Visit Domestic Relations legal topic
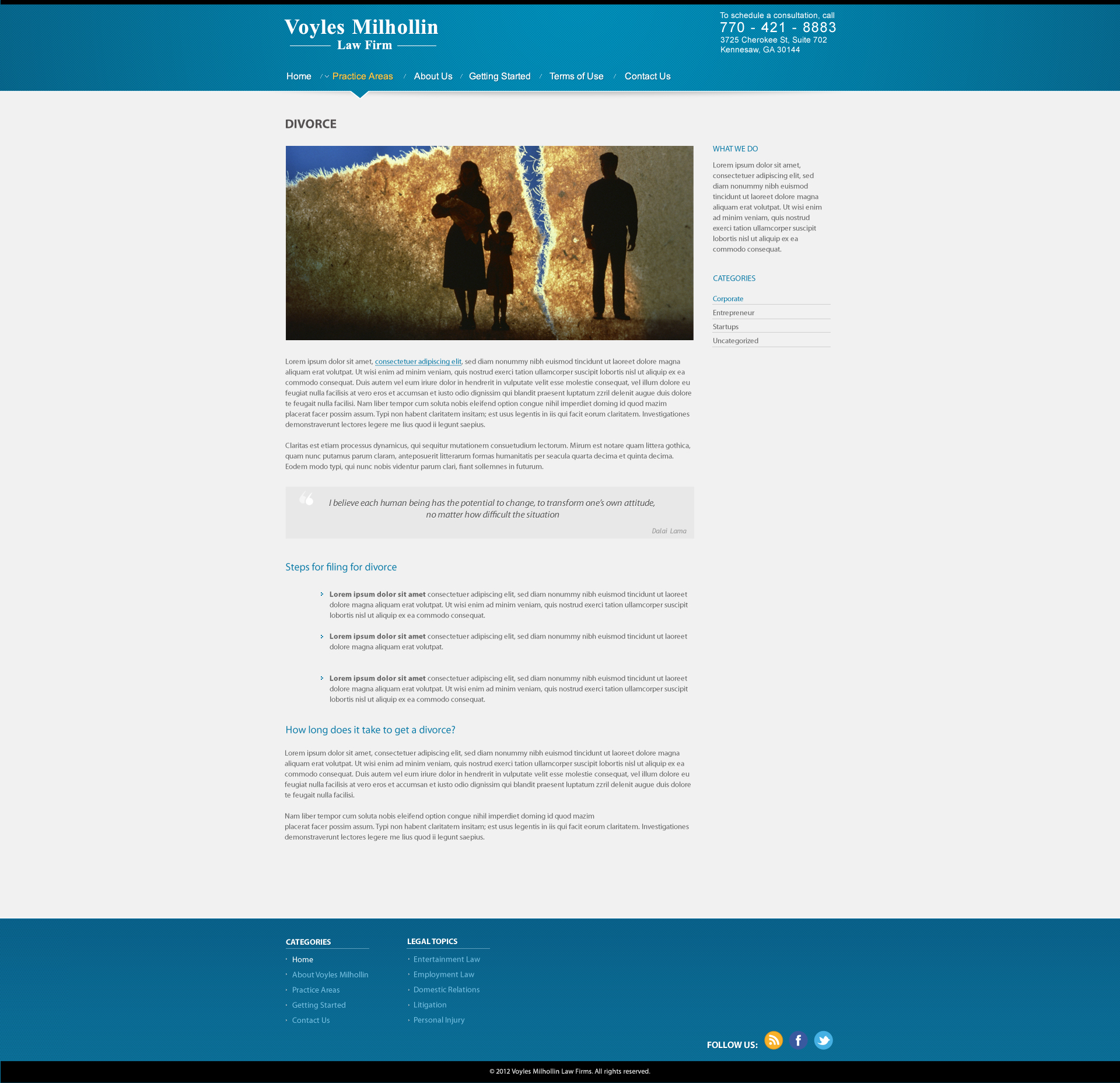The height and width of the screenshot is (1083, 1120). tap(446, 990)
